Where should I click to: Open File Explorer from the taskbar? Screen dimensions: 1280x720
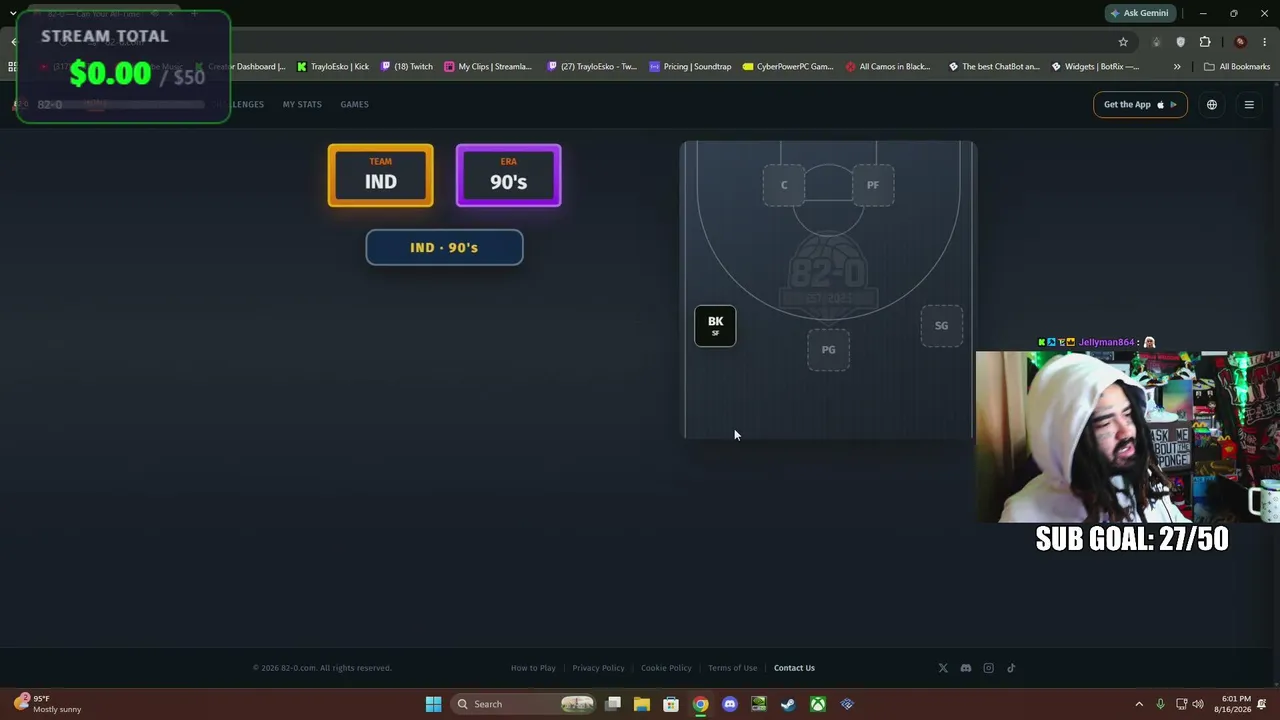coord(642,704)
